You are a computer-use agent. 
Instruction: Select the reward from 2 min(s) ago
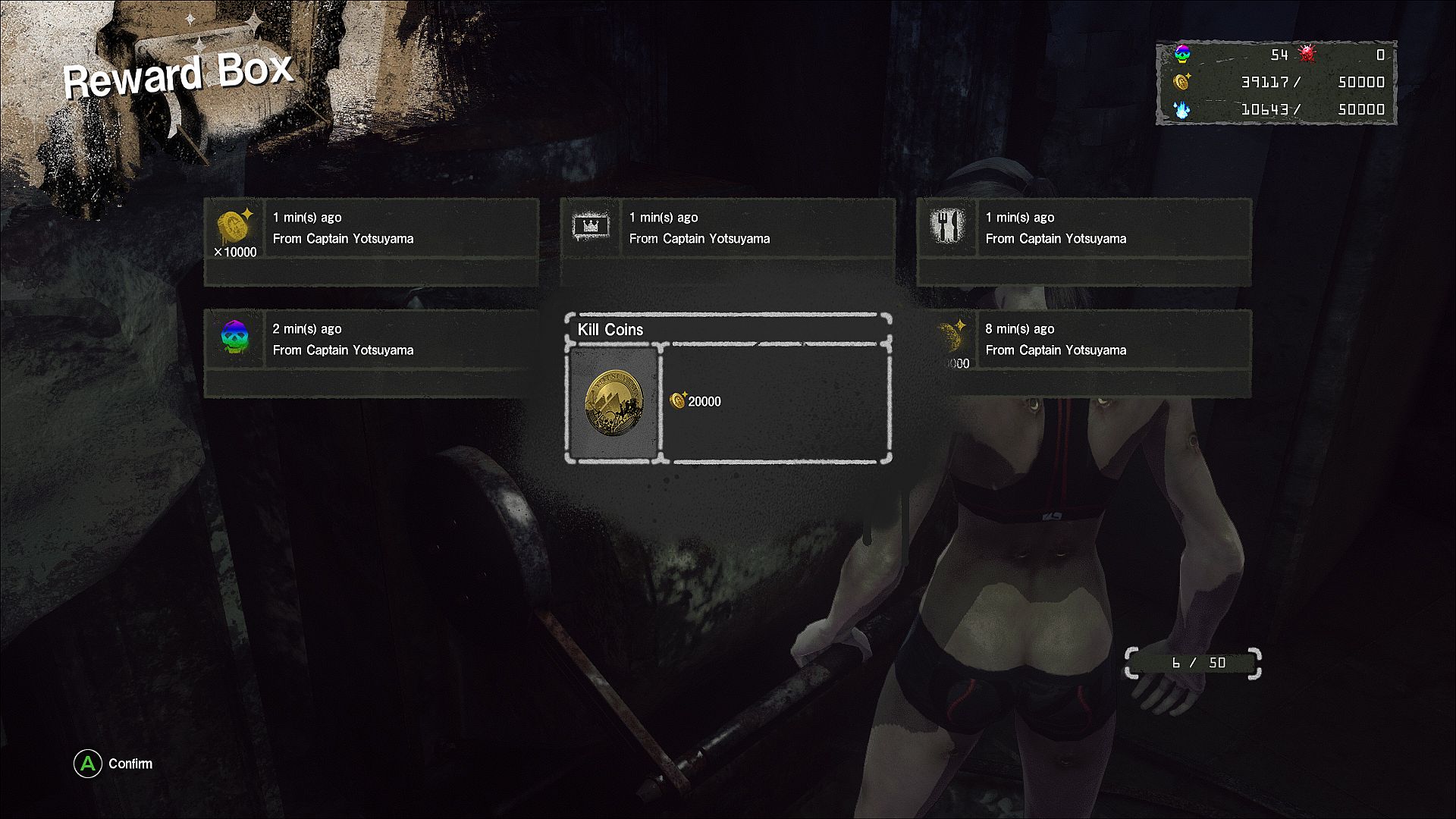pos(372,353)
